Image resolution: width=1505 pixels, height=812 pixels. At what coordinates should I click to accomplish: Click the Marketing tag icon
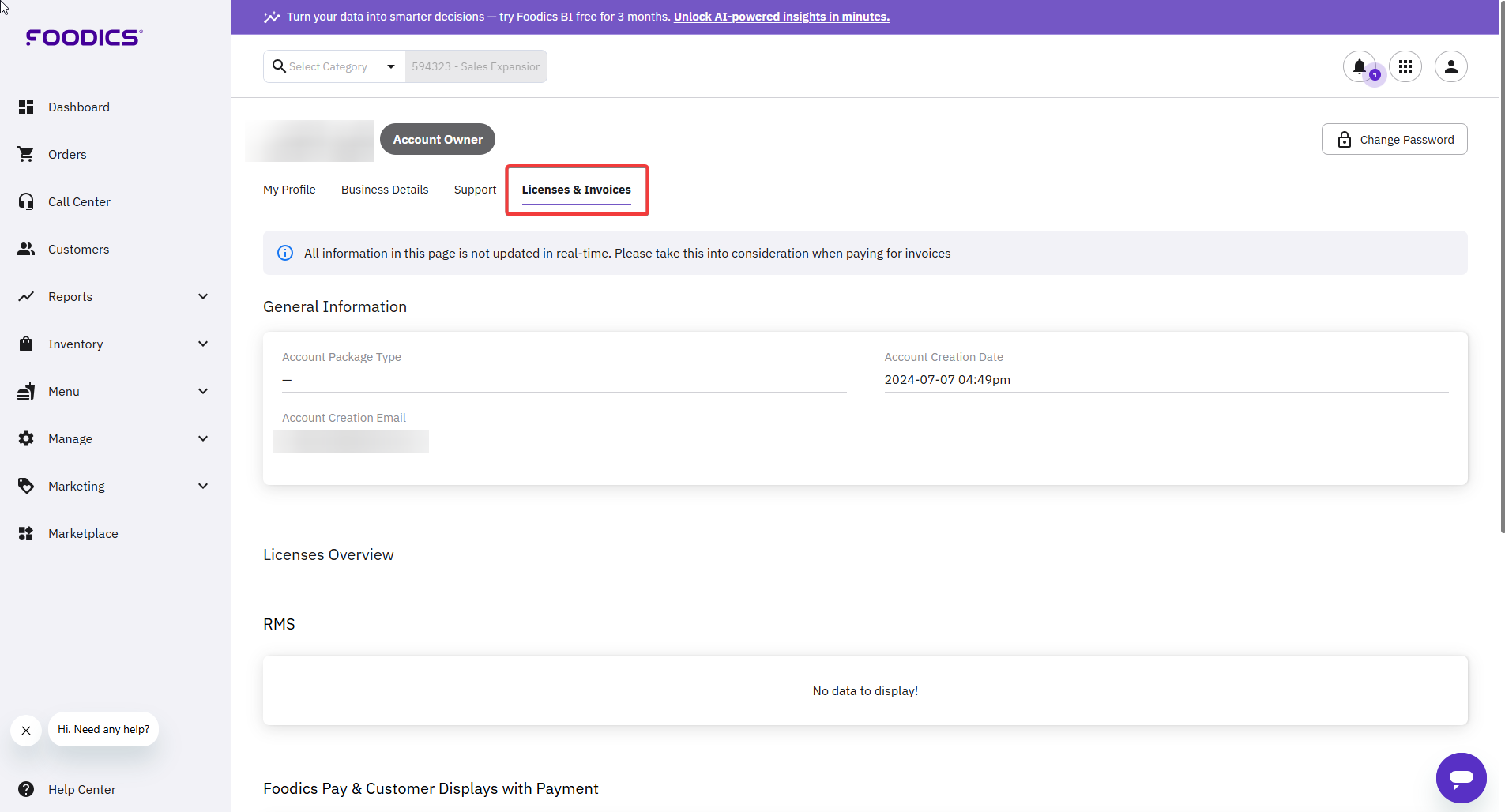[26, 486]
